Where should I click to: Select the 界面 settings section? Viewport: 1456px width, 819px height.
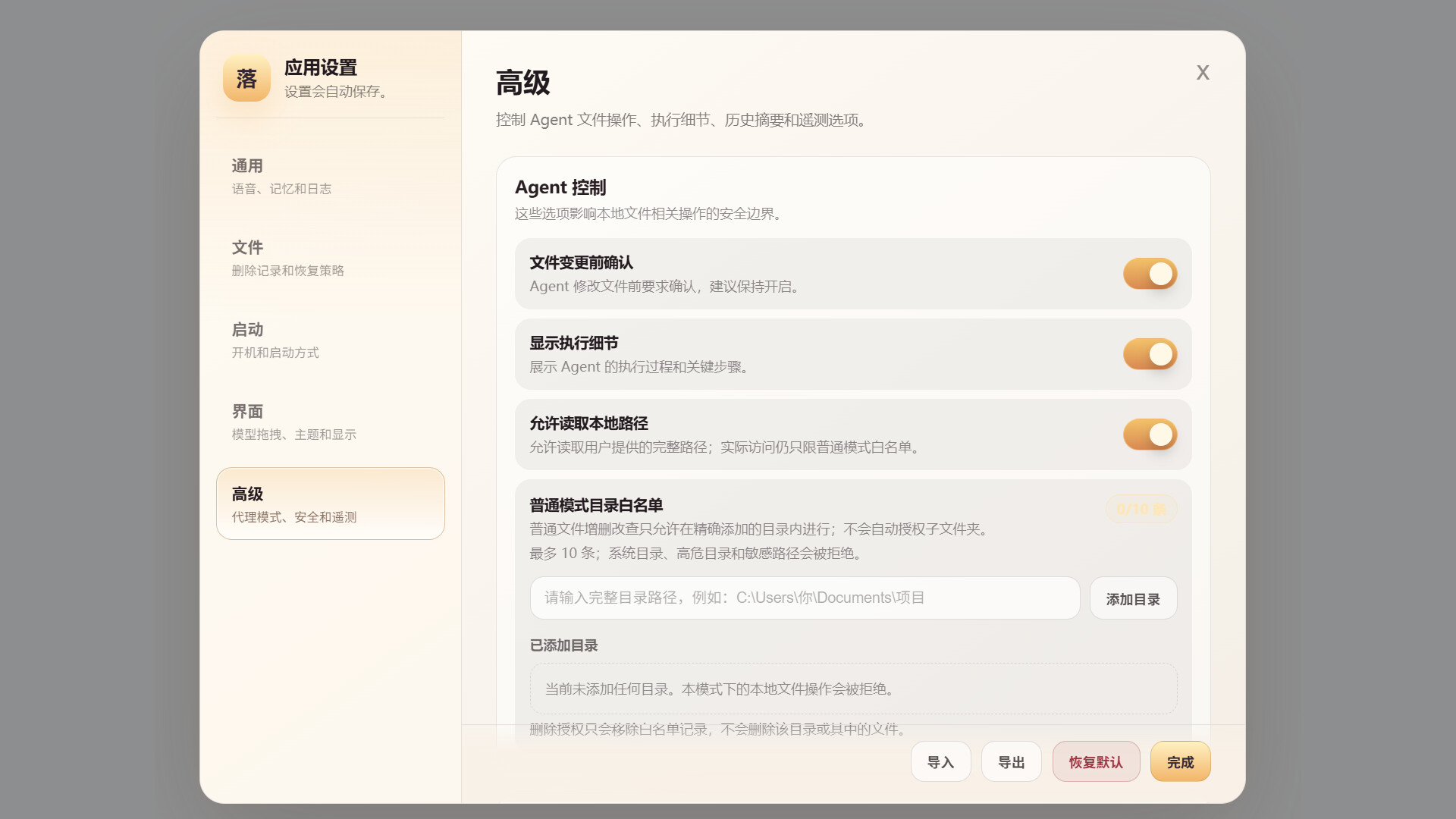(331, 422)
